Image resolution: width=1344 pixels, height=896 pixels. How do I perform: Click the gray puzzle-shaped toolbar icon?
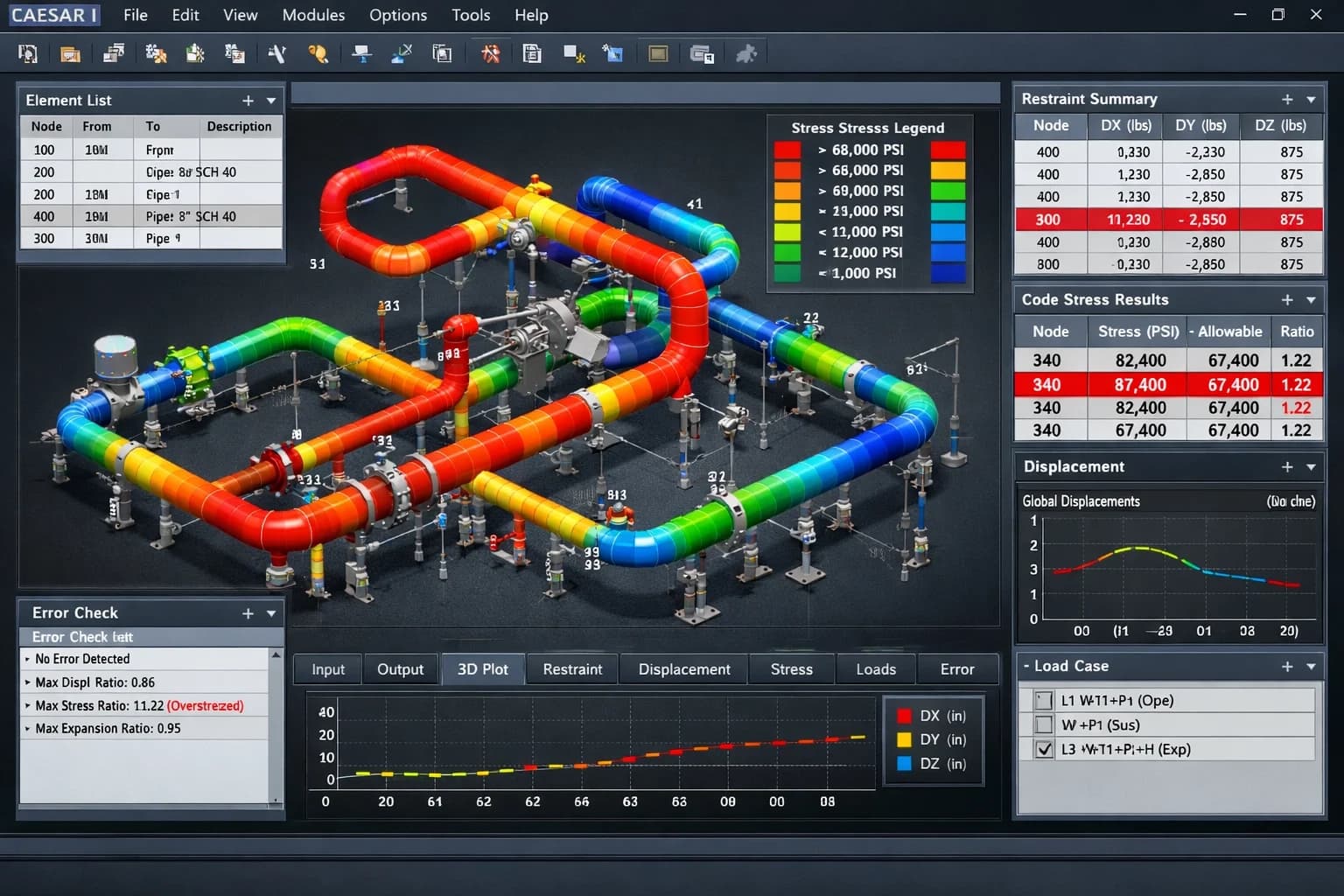click(x=745, y=54)
